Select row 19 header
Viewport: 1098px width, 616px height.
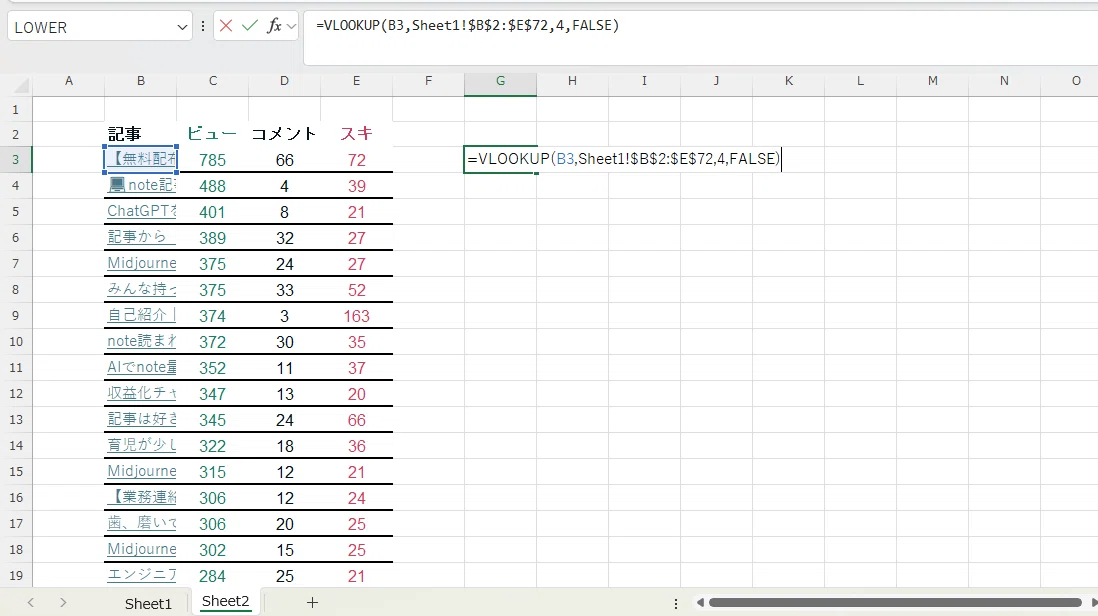point(16,575)
